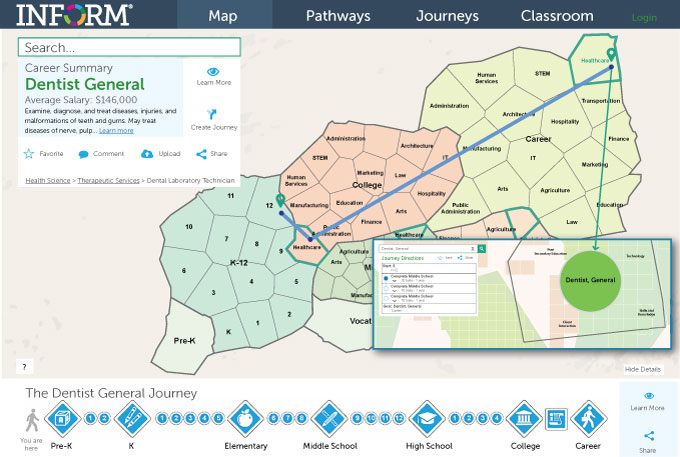The width and height of the screenshot is (680, 457).
Task: Mark Dentist General as Favorite star
Action: pyautogui.click(x=29, y=153)
